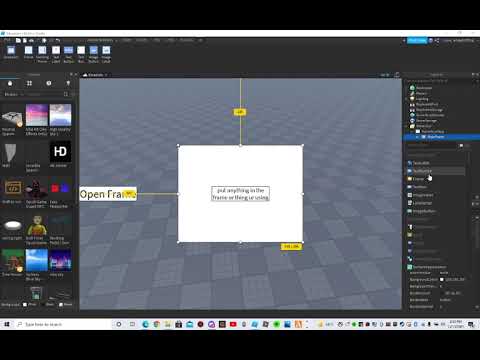The width and height of the screenshot is (480, 360).
Task: Insert a Text Label from the ribbon
Action: tap(56, 54)
